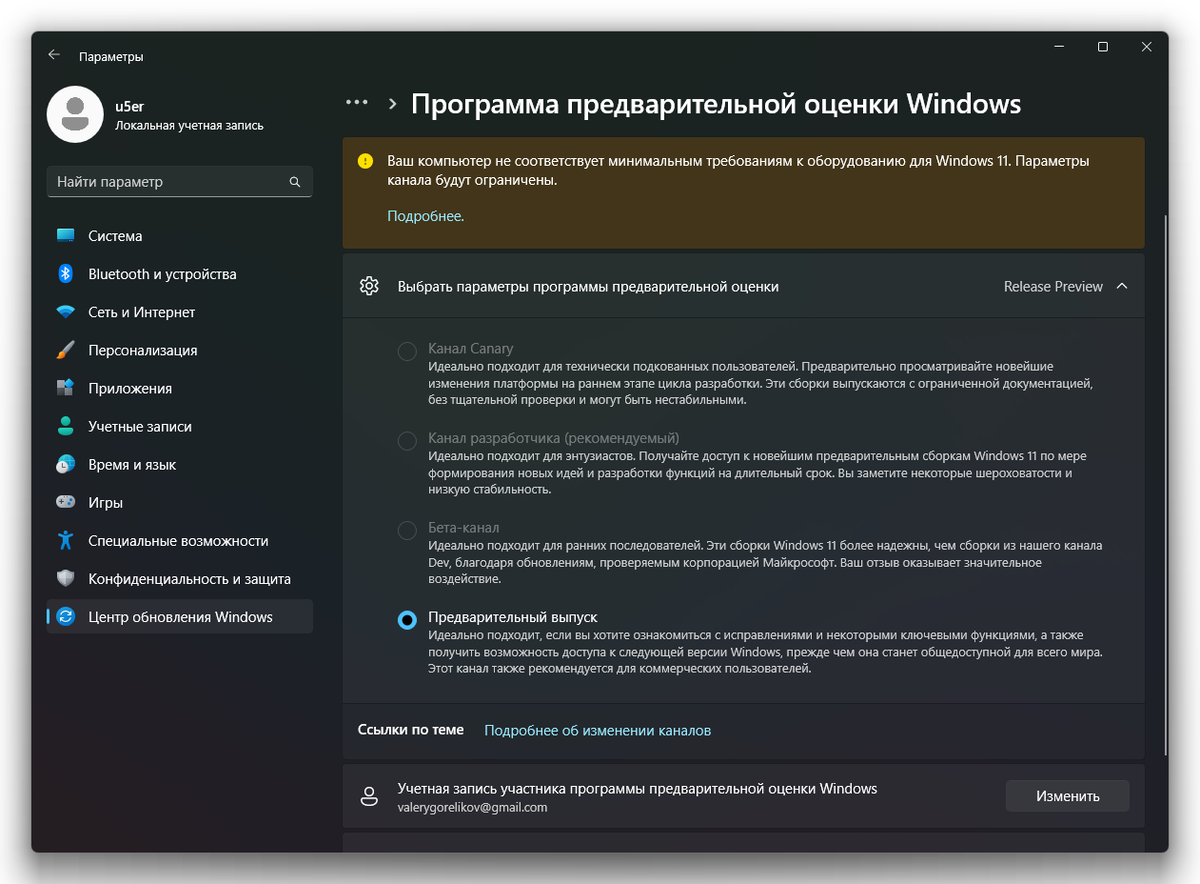
Task: Open Приложения settings
Action: [x=180, y=388]
